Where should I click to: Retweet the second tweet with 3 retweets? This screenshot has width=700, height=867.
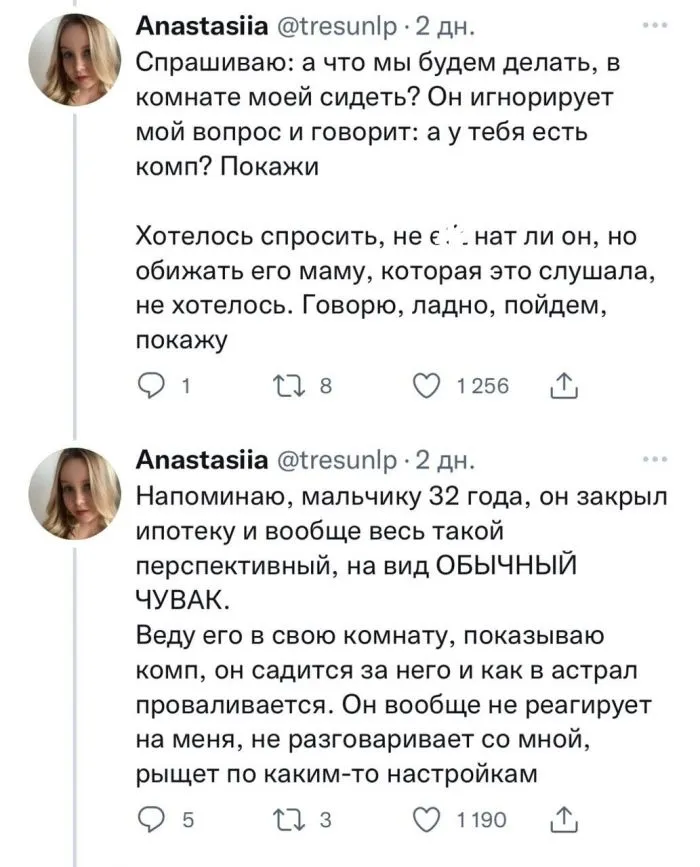pos(279,821)
